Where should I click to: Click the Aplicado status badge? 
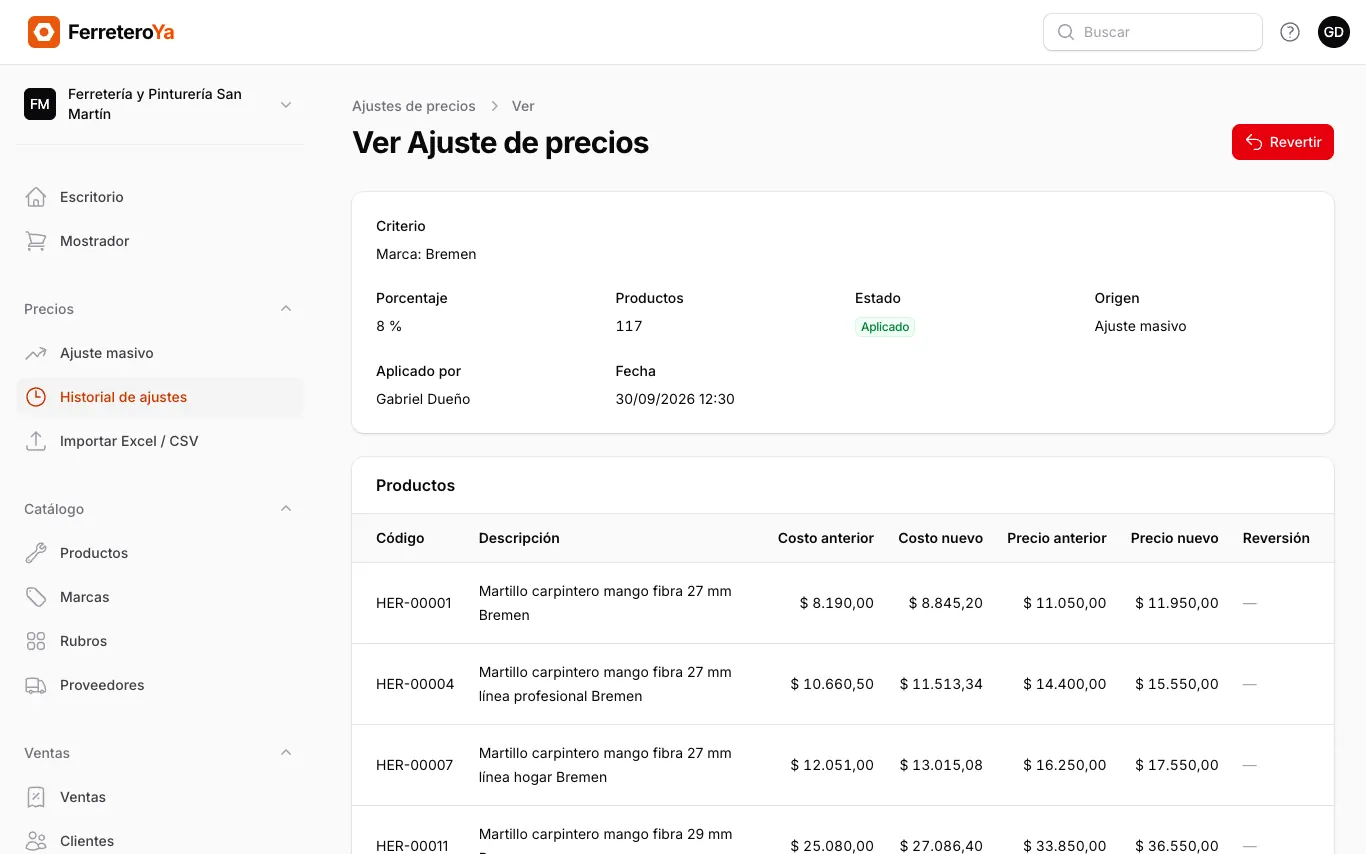[x=885, y=327]
